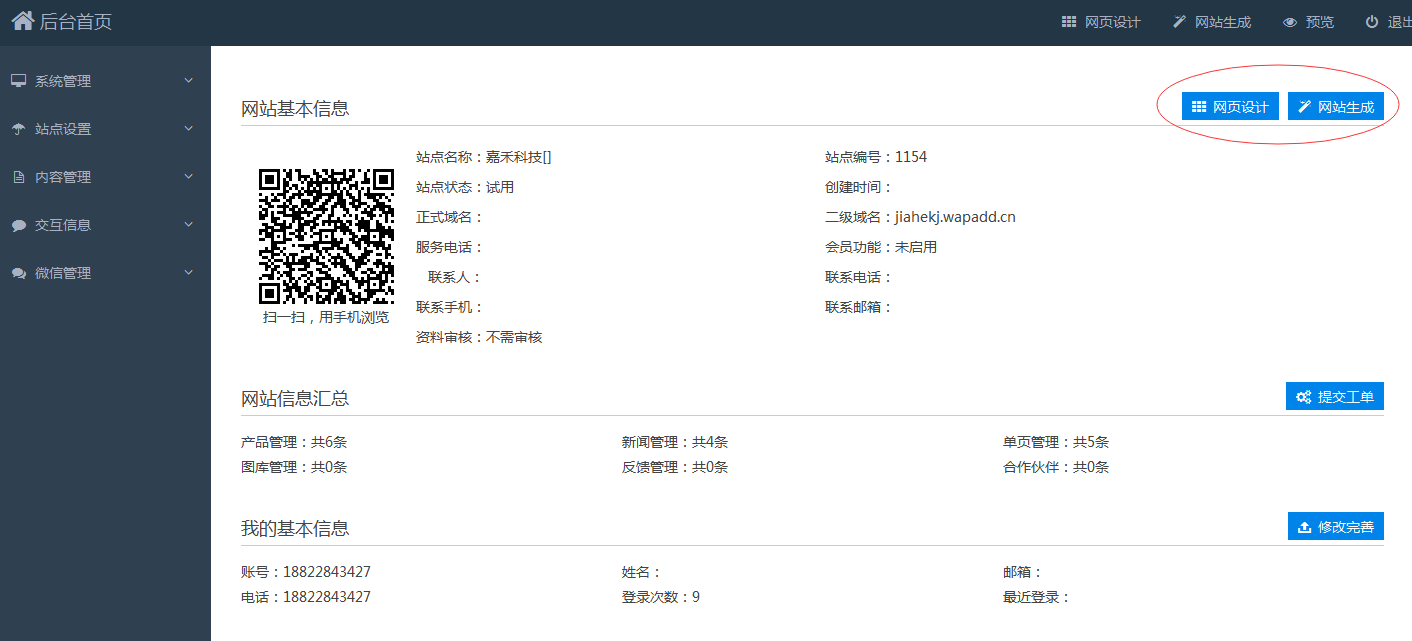
Task: Click the monitor icon next to 系统管理
Action: 18,81
